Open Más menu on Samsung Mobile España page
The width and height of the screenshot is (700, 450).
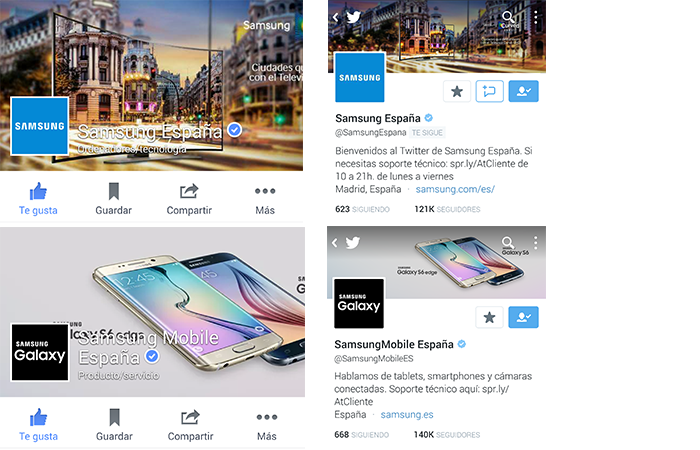tap(267, 425)
